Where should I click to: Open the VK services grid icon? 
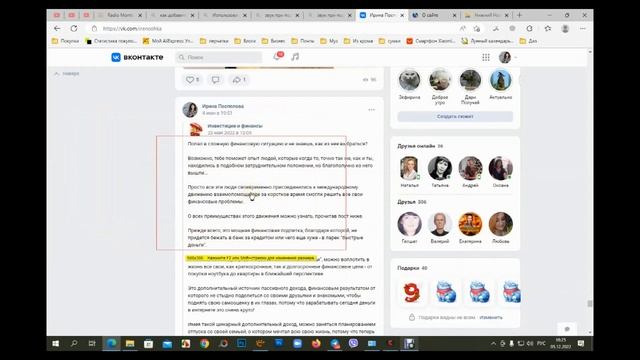(x=486, y=58)
